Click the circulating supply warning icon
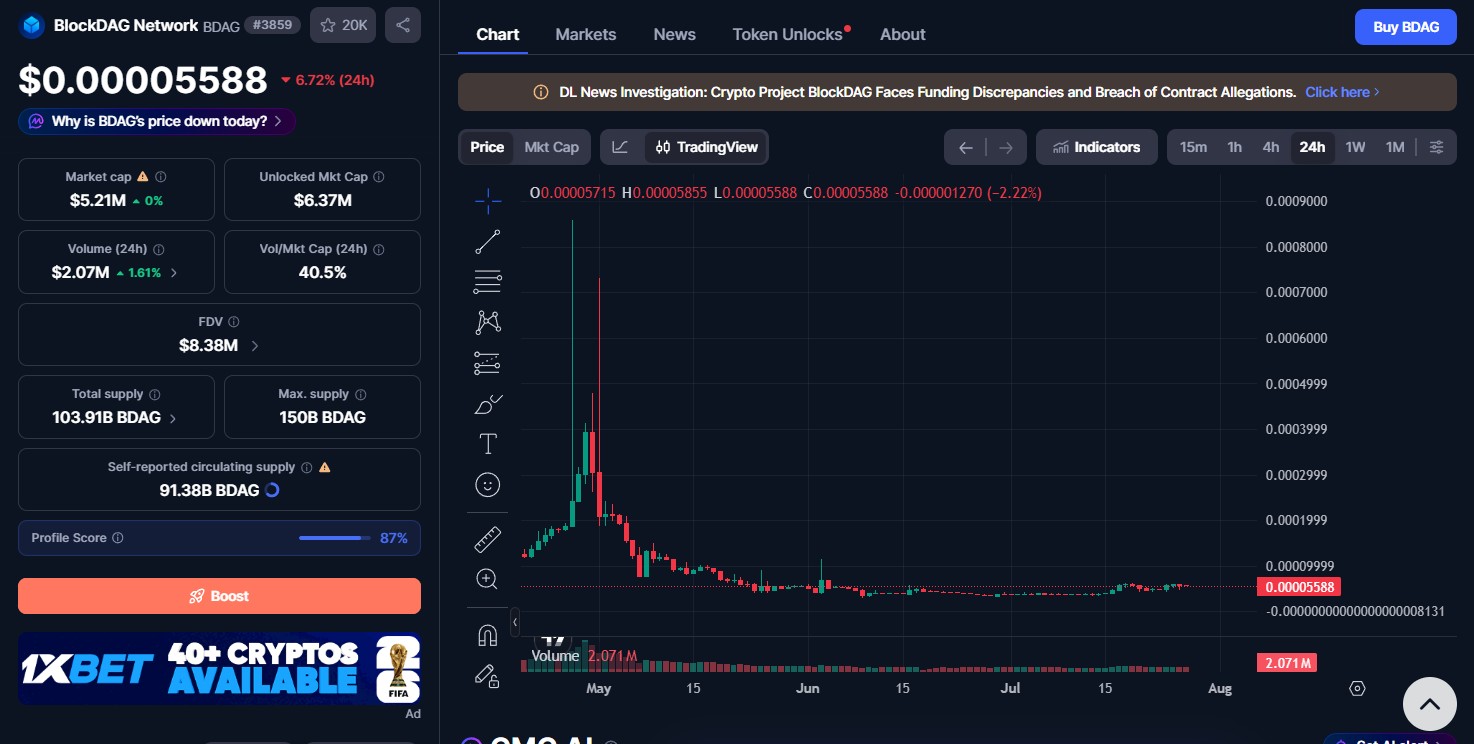Image resolution: width=1474 pixels, height=744 pixels. (325, 467)
